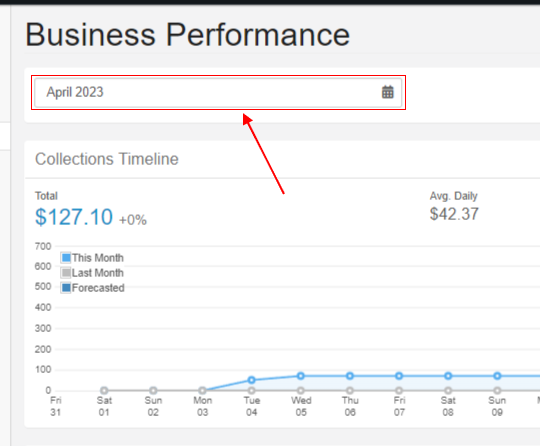Click the Sun 02 gray data point
This screenshot has width=540, height=446.
(153, 391)
